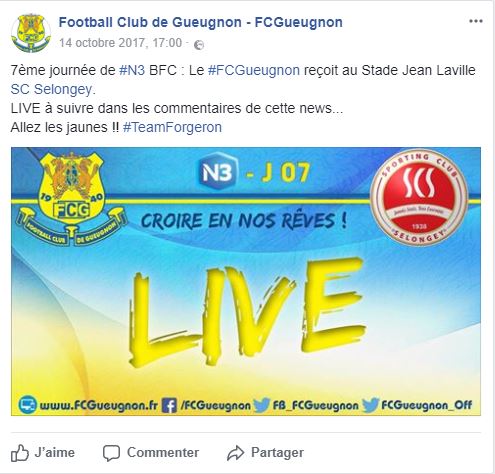Image resolution: width=495 pixels, height=474 pixels.
Task: Open the LIVE match banner image
Action: 246,281
